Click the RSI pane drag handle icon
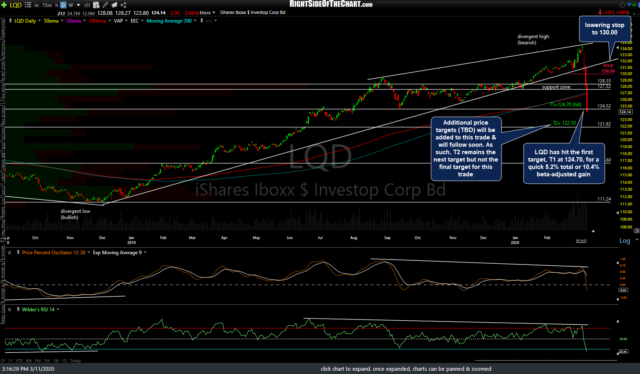 tap(18, 309)
